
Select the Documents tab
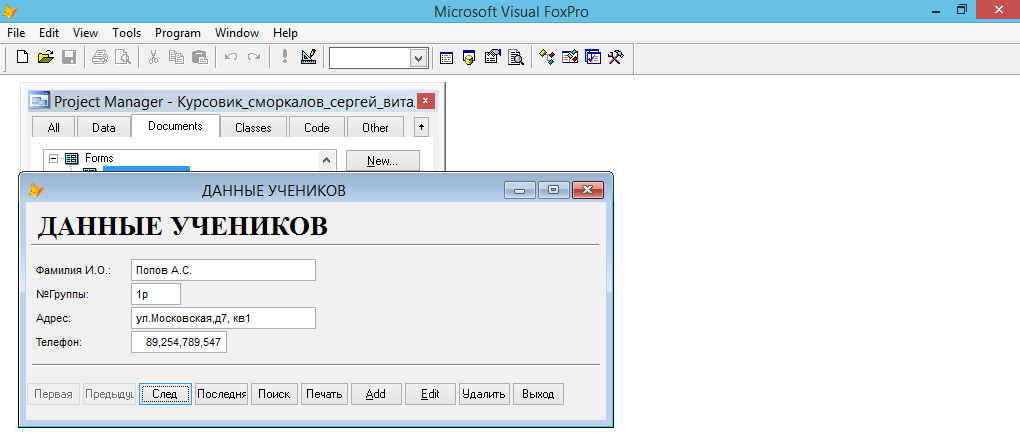[x=175, y=126]
